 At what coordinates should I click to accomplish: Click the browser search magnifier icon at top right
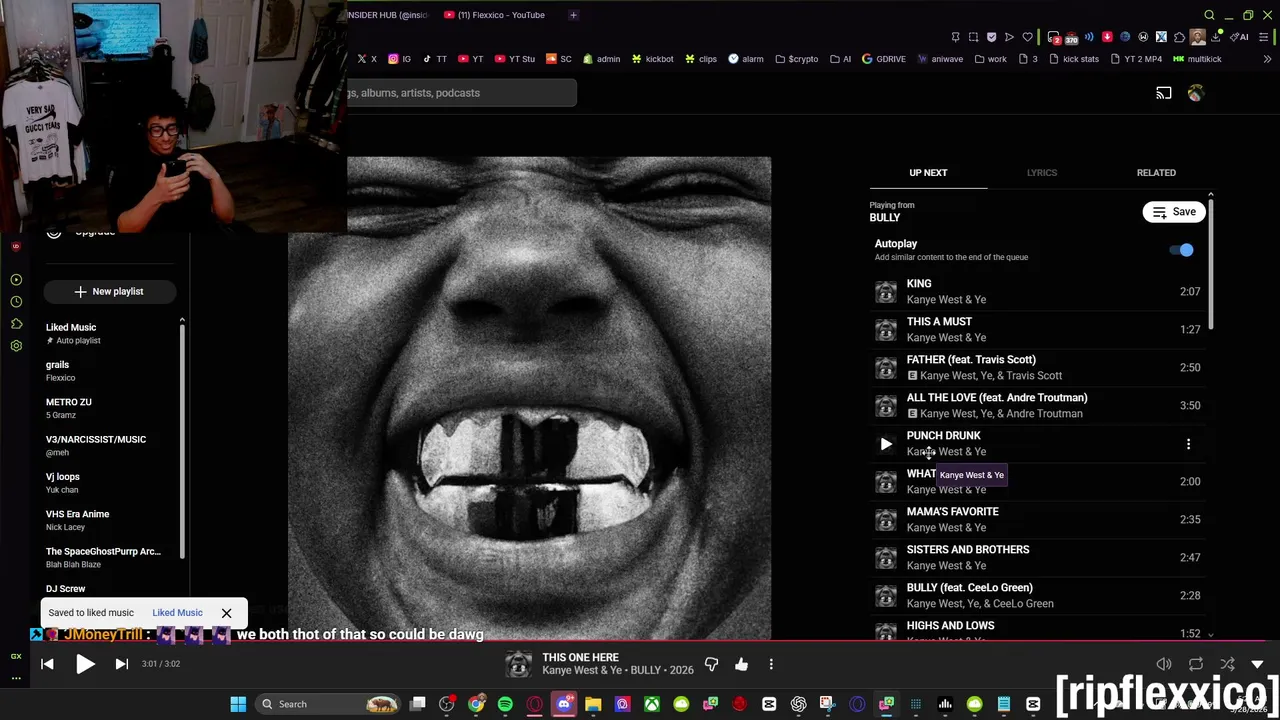1209,15
